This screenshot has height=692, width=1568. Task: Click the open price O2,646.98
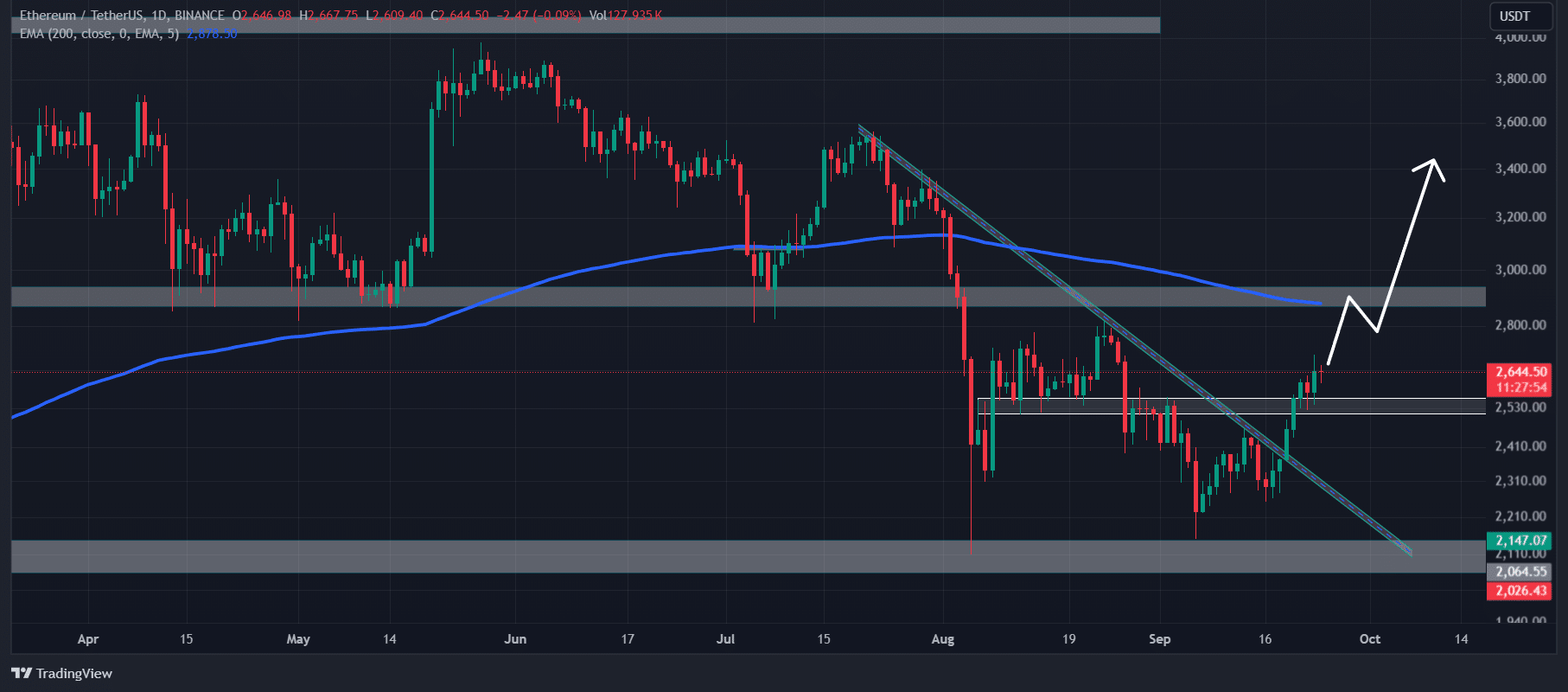(262, 16)
